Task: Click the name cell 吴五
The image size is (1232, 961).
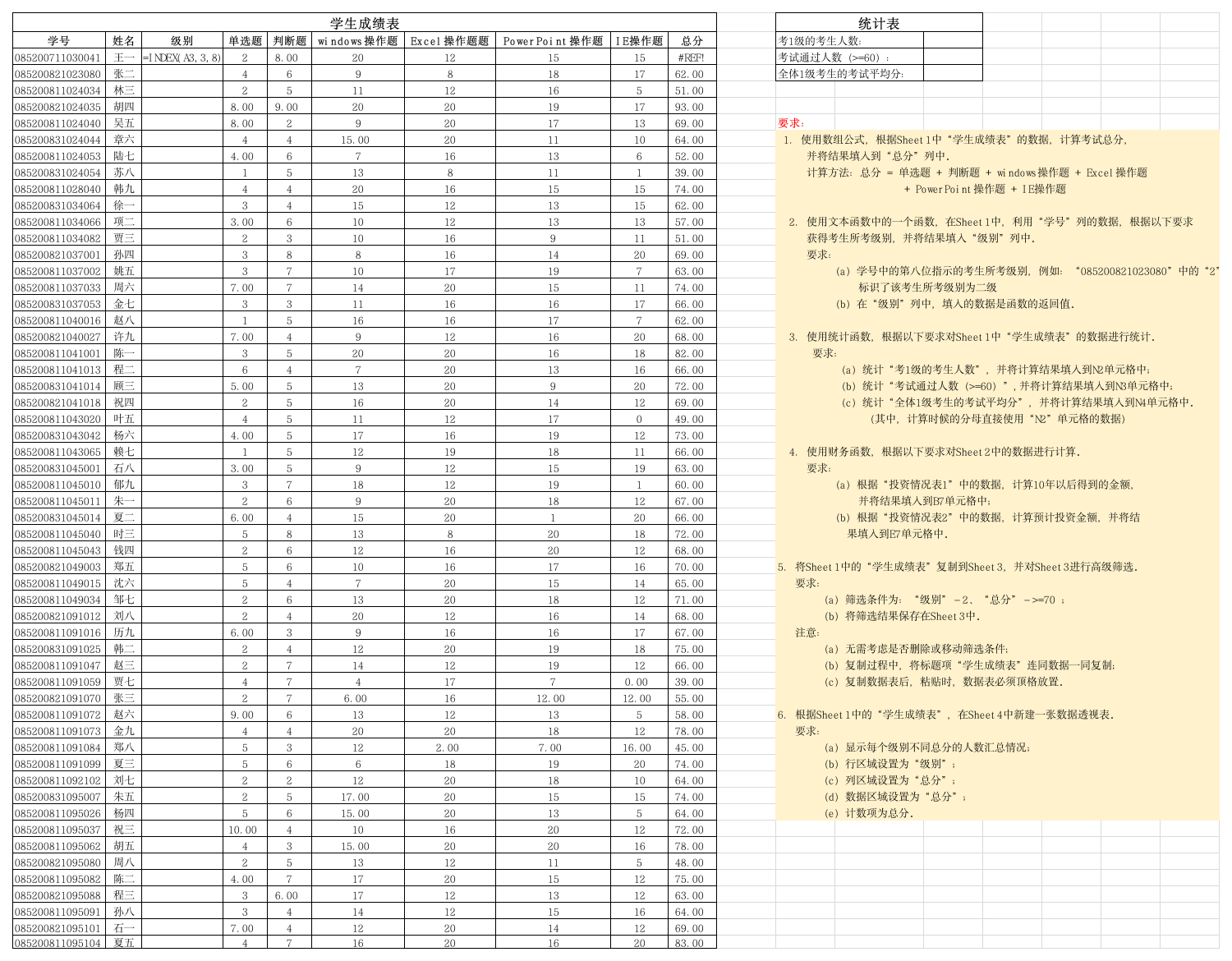Action: [x=123, y=123]
